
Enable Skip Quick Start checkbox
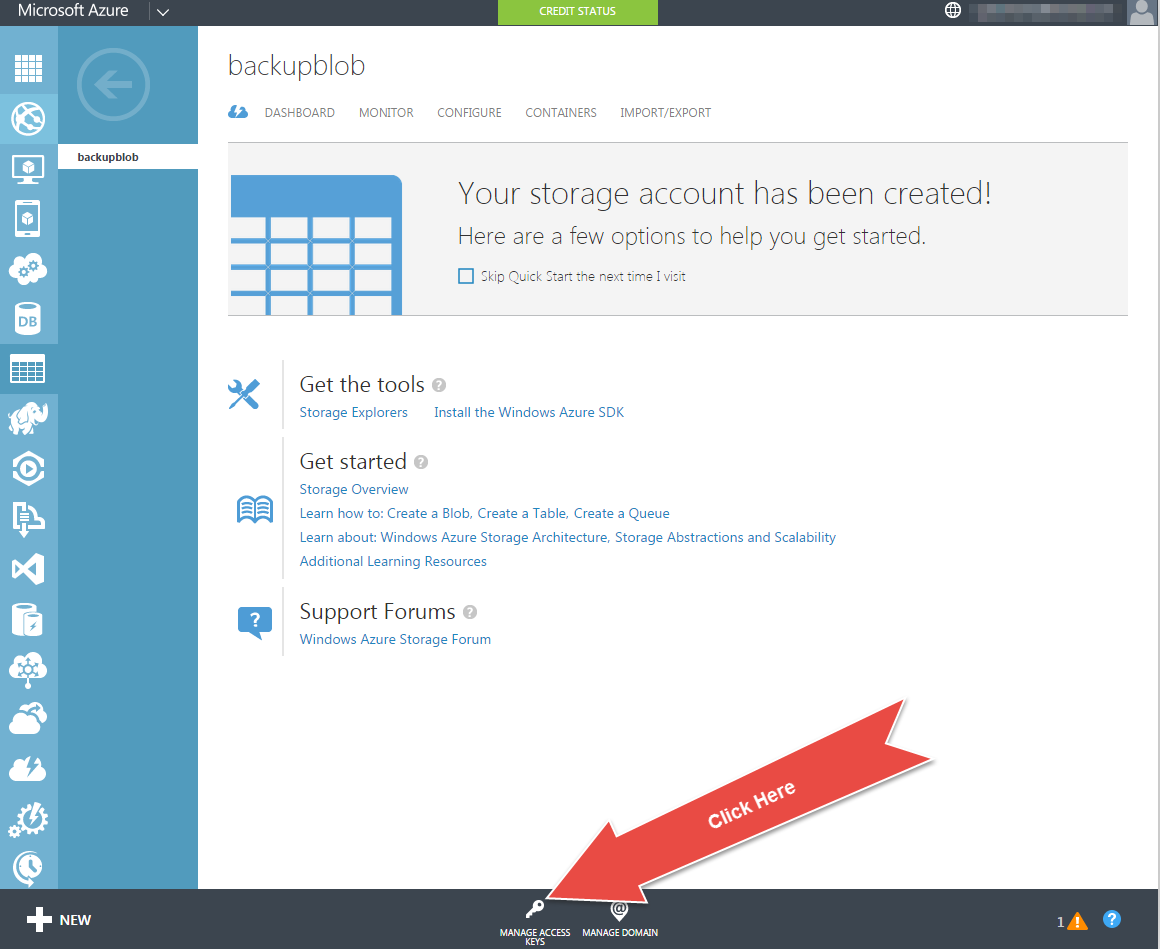[466, 276]
